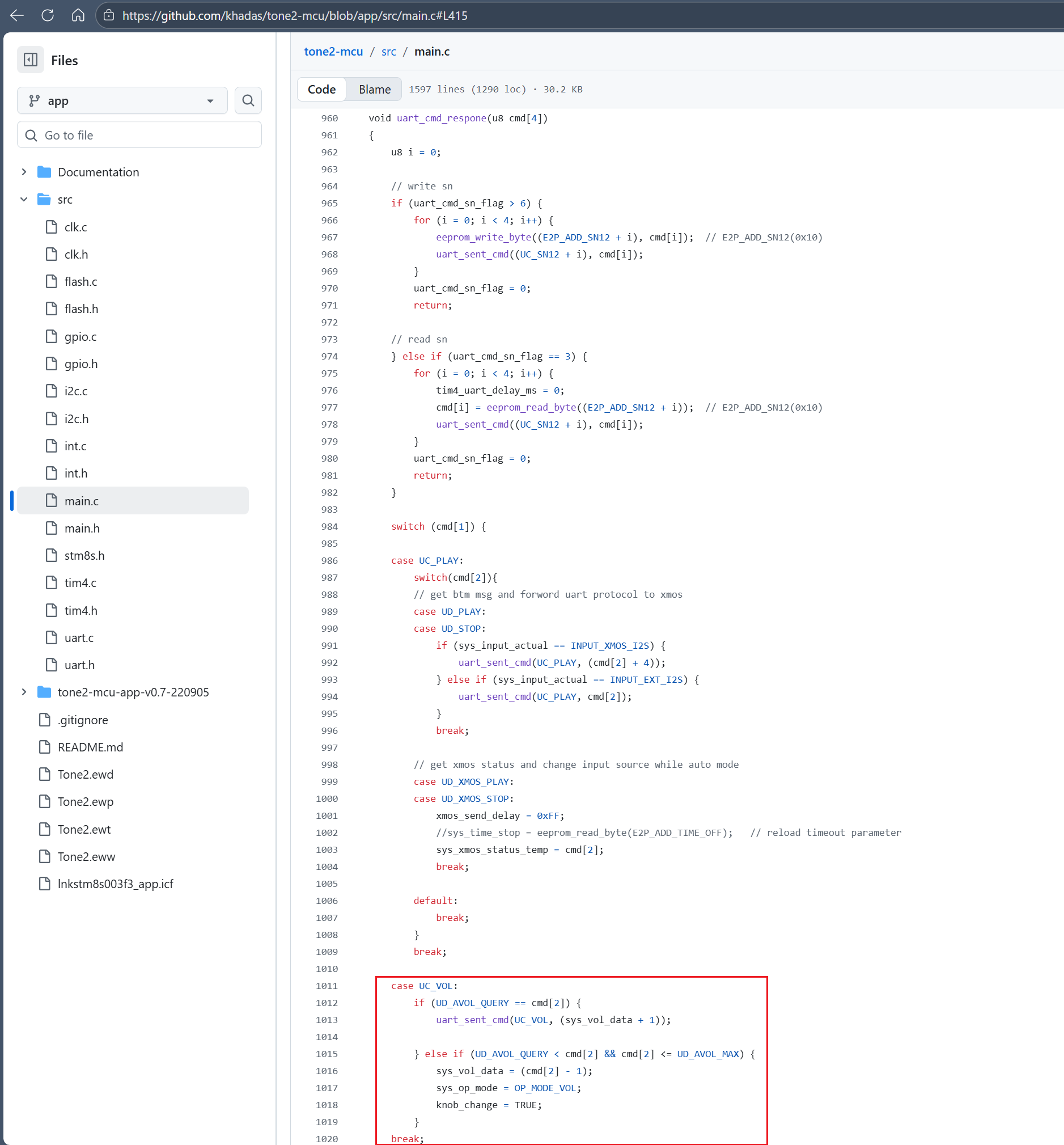Click the README.md file icon
Screen dimensions: 1064x1145
(44, 747)
